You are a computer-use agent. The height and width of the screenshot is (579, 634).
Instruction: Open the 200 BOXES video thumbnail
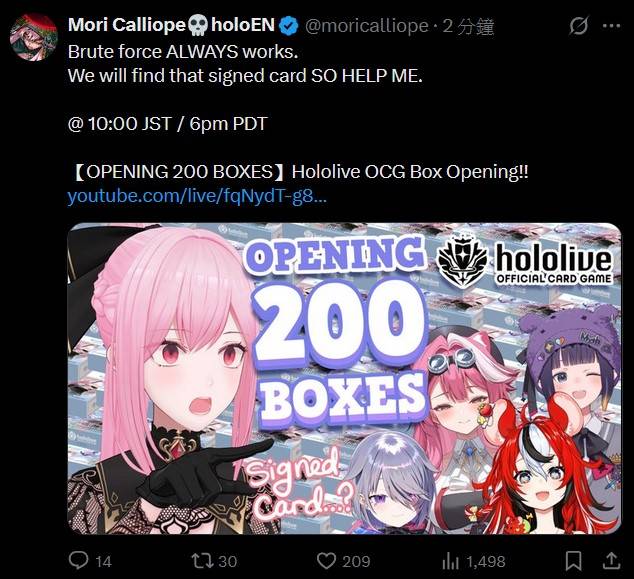tap(344, 378)
